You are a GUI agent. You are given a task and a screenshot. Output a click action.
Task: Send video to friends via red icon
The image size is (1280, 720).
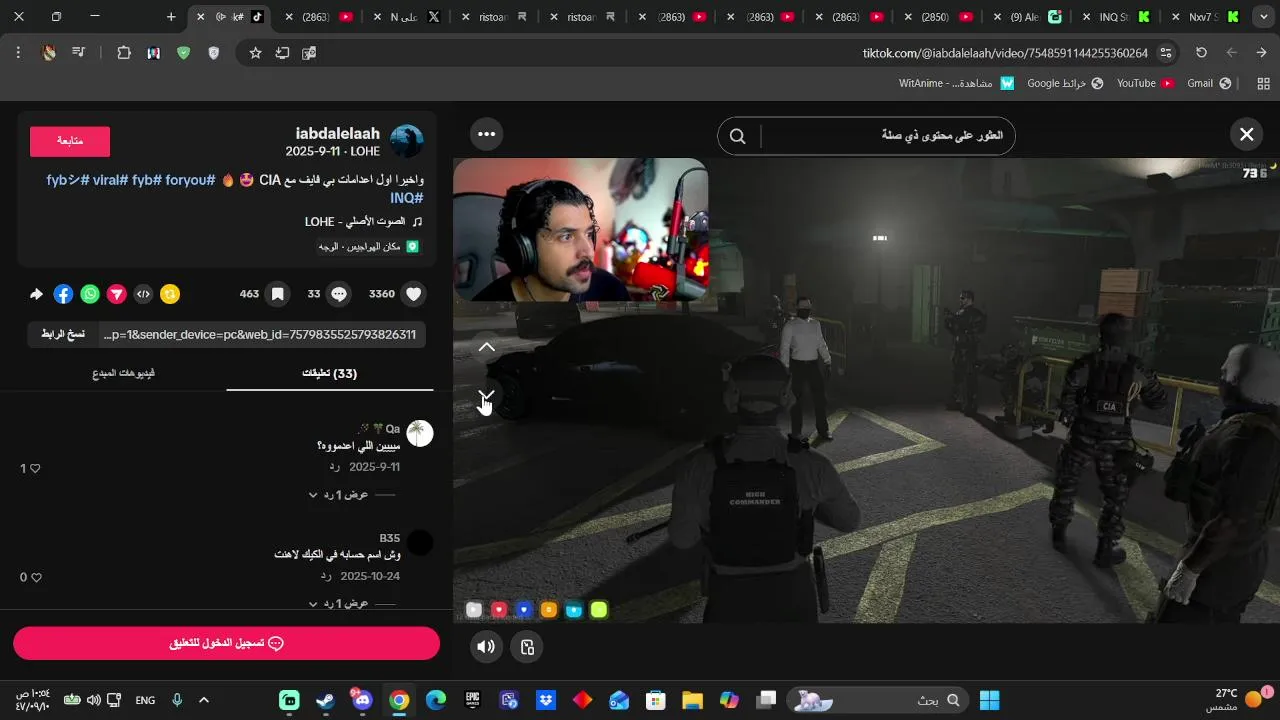pos(117,294)
